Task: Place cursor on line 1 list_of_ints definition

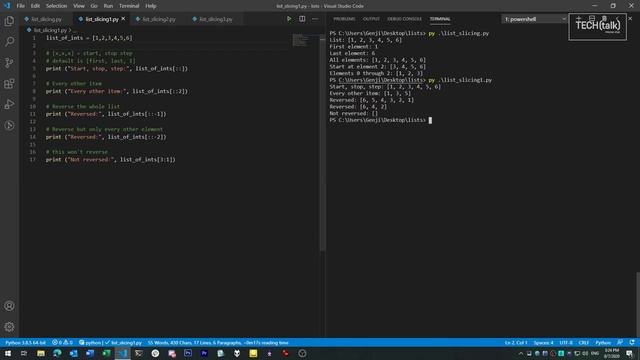Action: 89,38
